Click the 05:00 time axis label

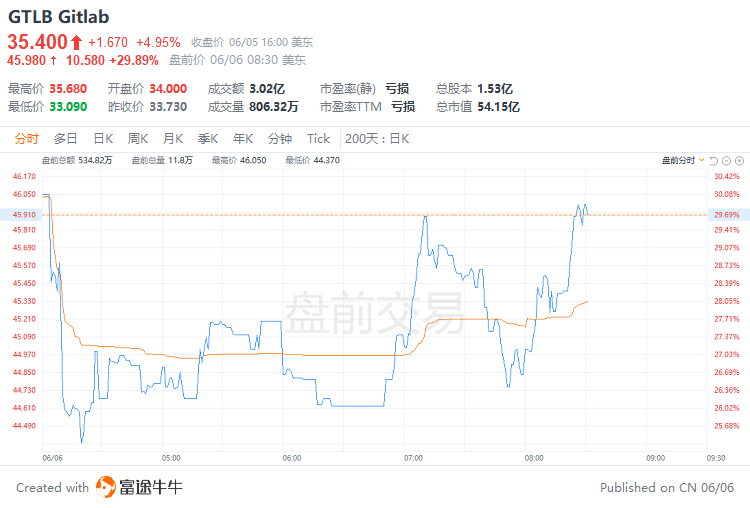pos(171,458)
